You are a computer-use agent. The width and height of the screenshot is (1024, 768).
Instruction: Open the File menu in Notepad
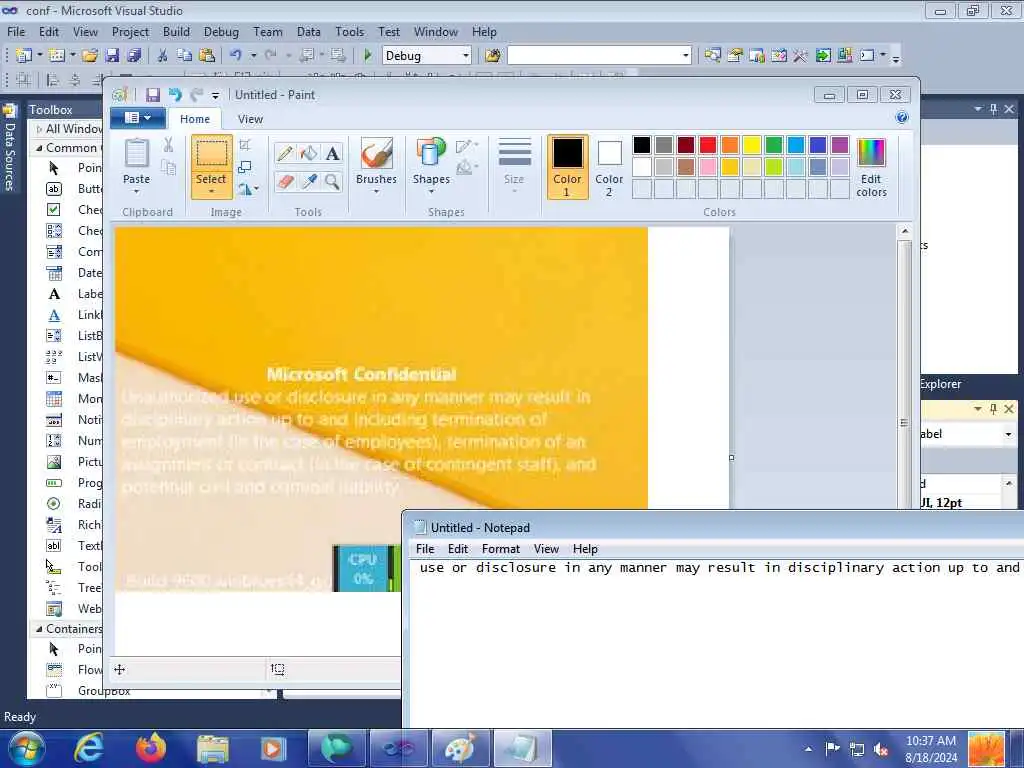(x=425, y=549)
